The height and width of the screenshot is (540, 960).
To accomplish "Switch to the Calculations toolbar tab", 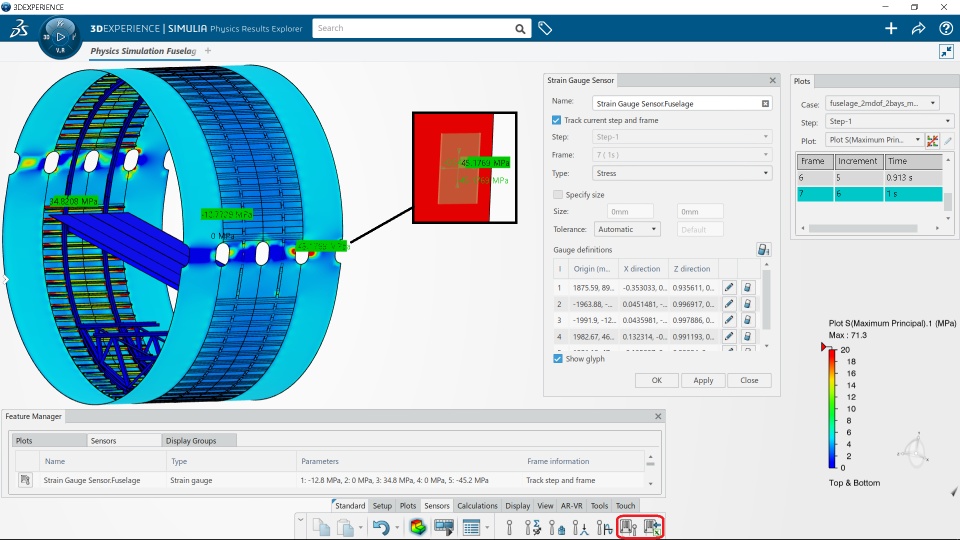I will point(477,506).
